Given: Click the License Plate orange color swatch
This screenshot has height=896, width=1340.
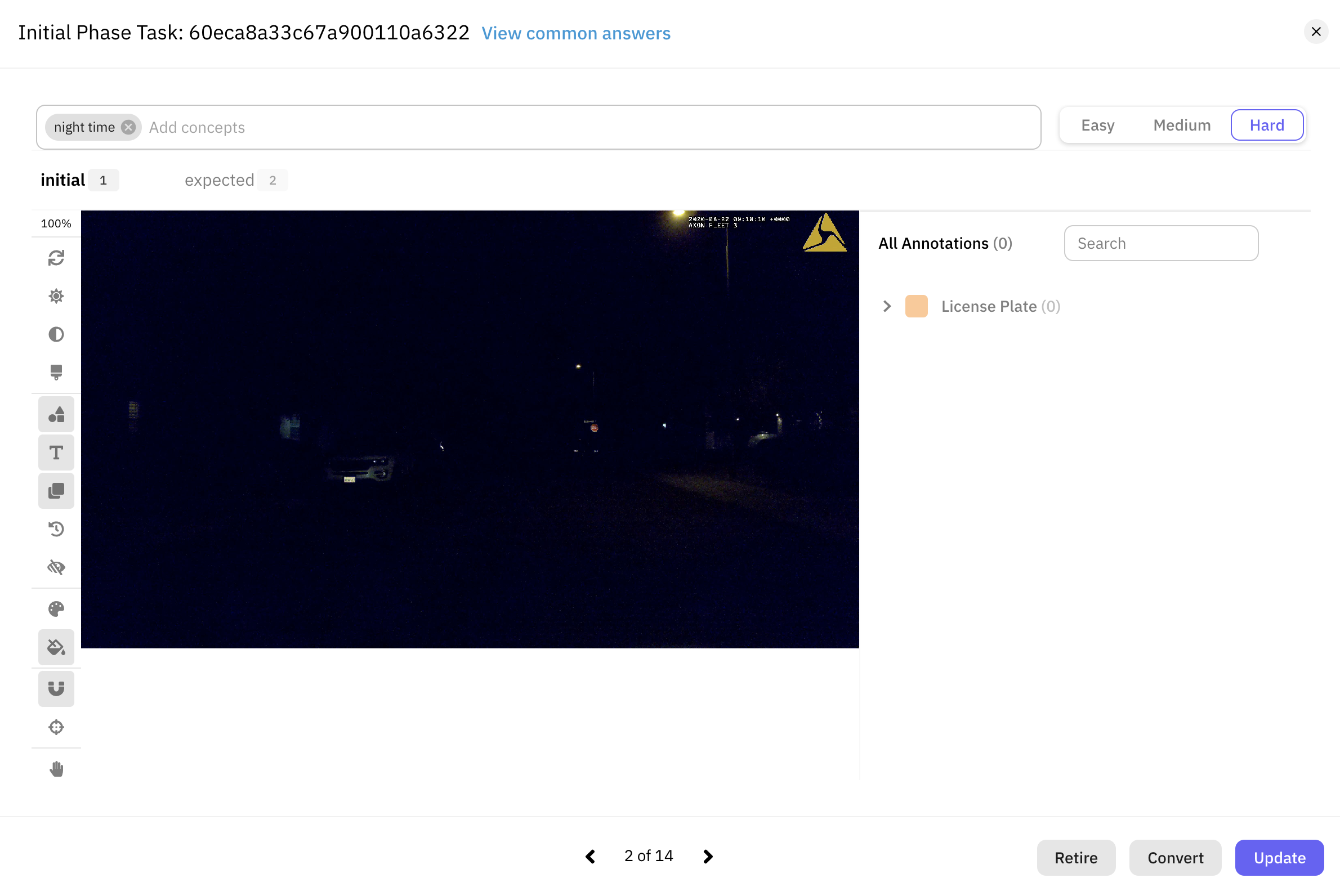Looking at the screenshot, I should [x=916, y=306].
